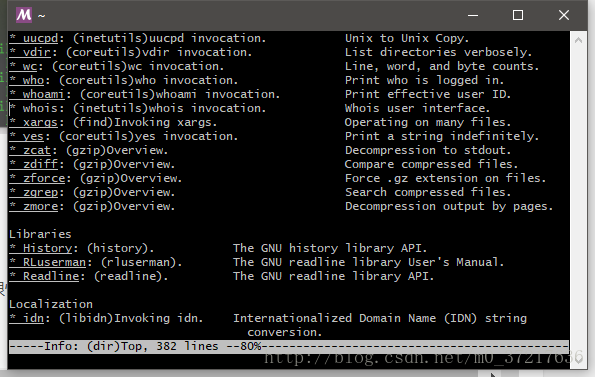Close the terminal window

click(564, 15)
